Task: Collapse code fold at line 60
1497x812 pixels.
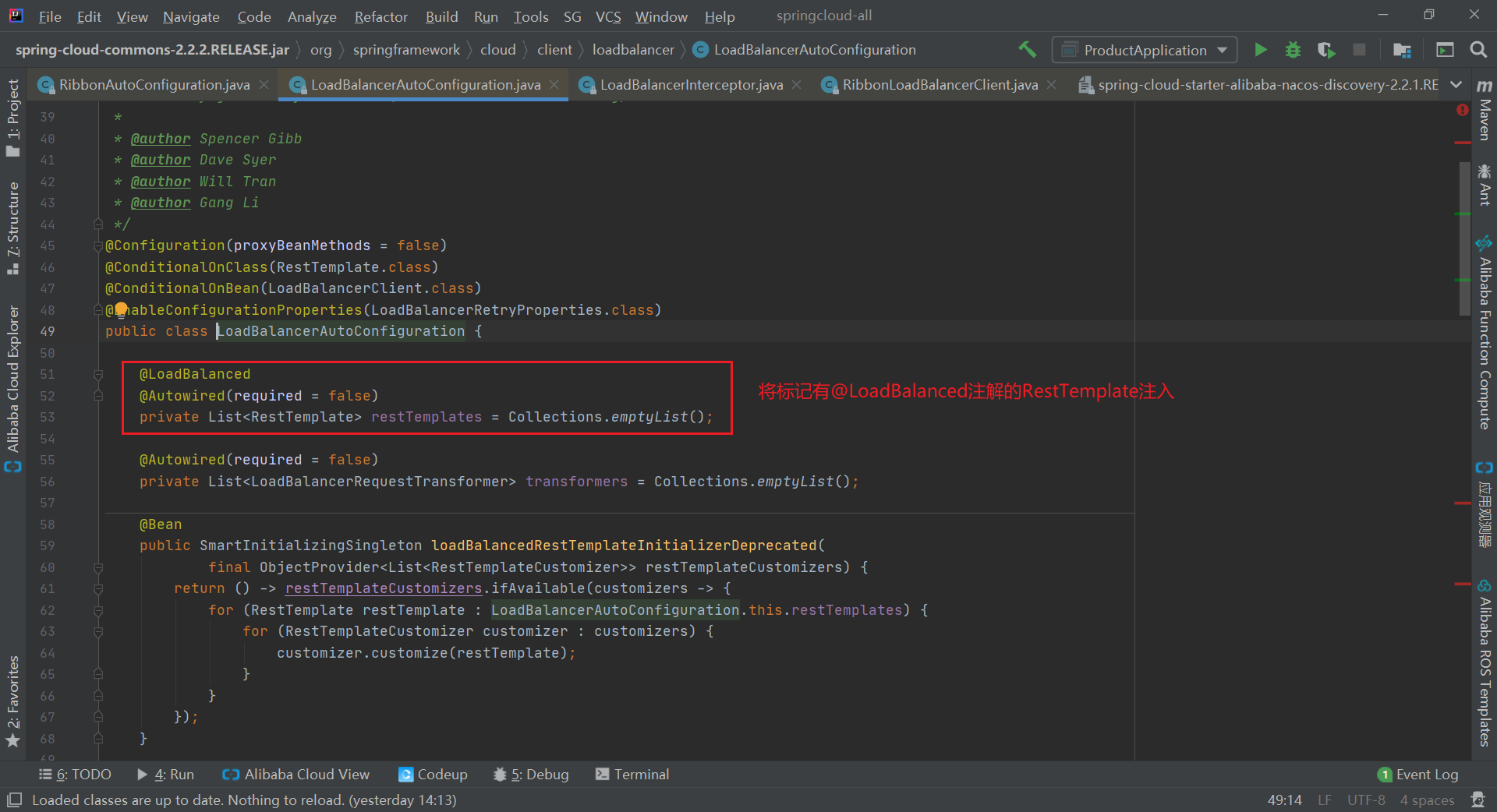Action: (x=98, y=567)
